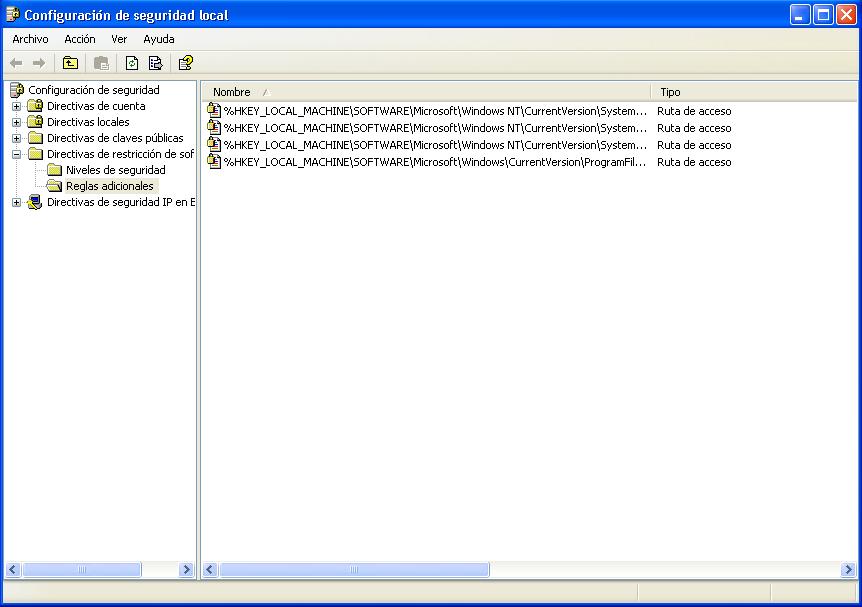The height and width of the screenshot is (607, 862).
Task: Click the Forward arrow toolbar icon
Action: [38, 63]
